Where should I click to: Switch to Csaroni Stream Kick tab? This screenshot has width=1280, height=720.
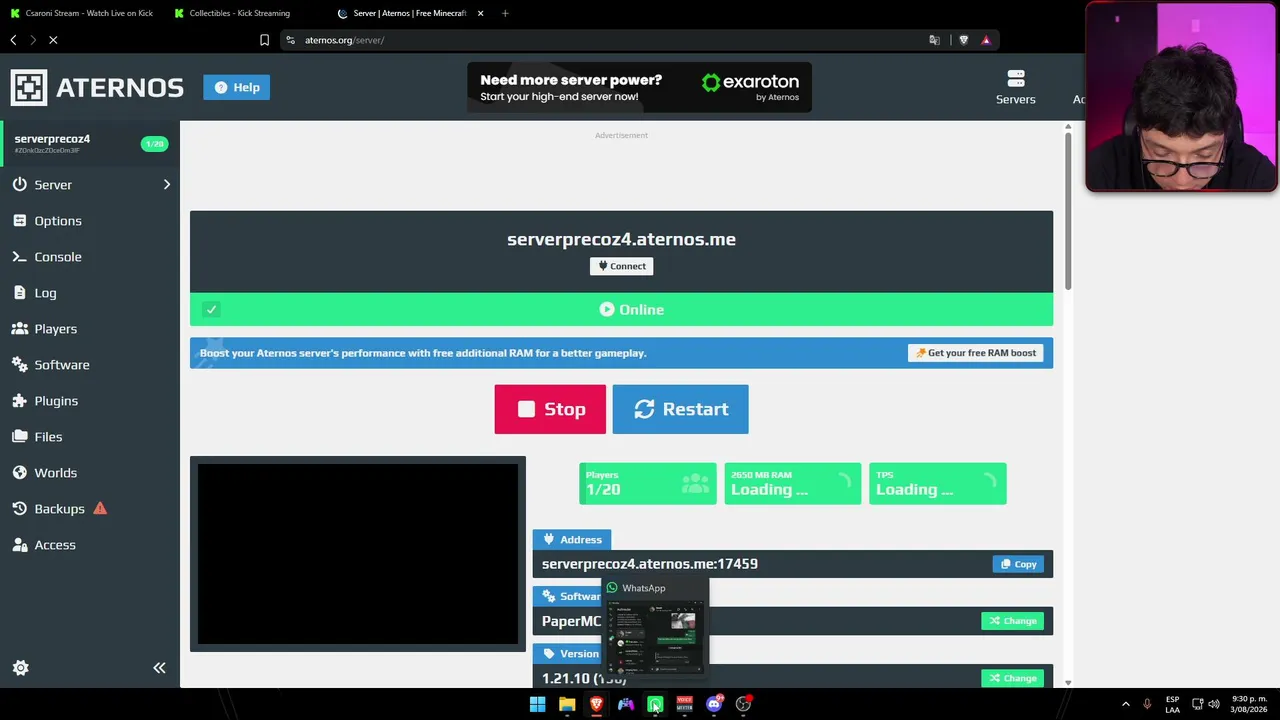[84, 13]
